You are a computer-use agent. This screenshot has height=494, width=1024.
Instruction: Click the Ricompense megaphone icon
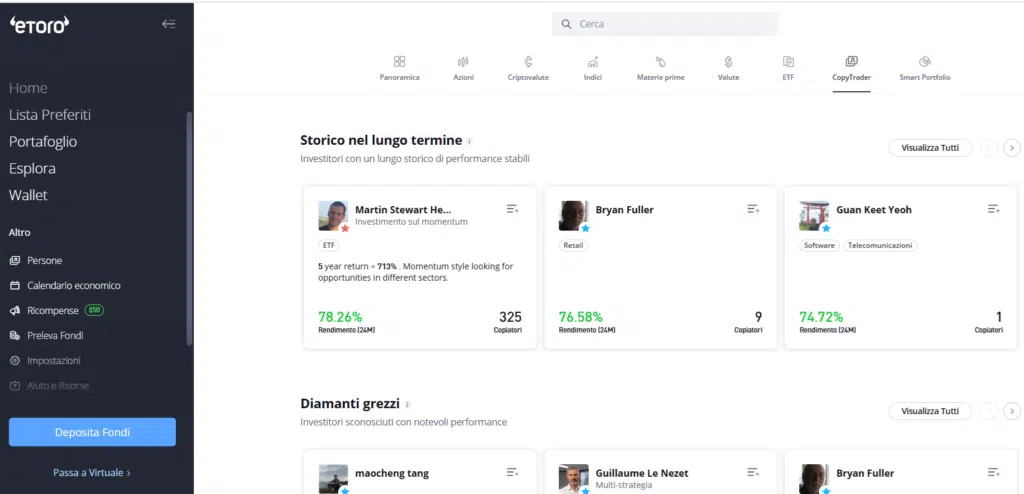click(14, 310)
